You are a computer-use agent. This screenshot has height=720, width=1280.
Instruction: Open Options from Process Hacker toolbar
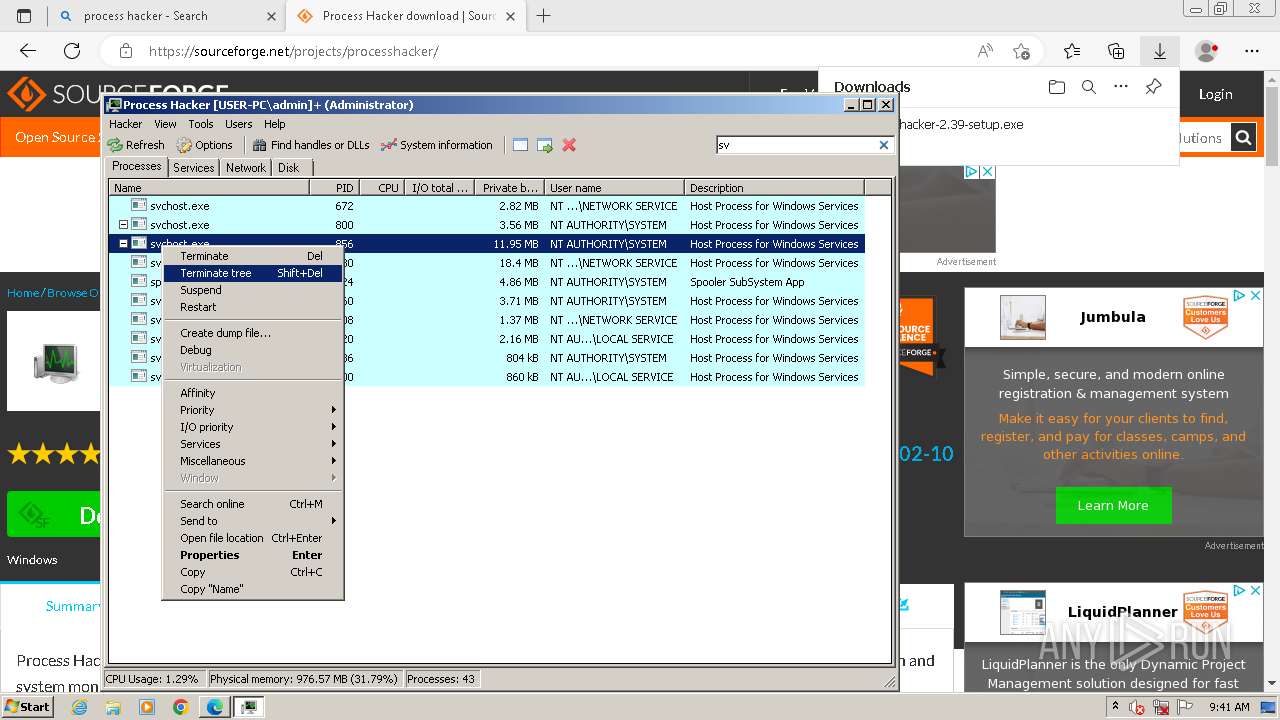[x=205, y=145]
